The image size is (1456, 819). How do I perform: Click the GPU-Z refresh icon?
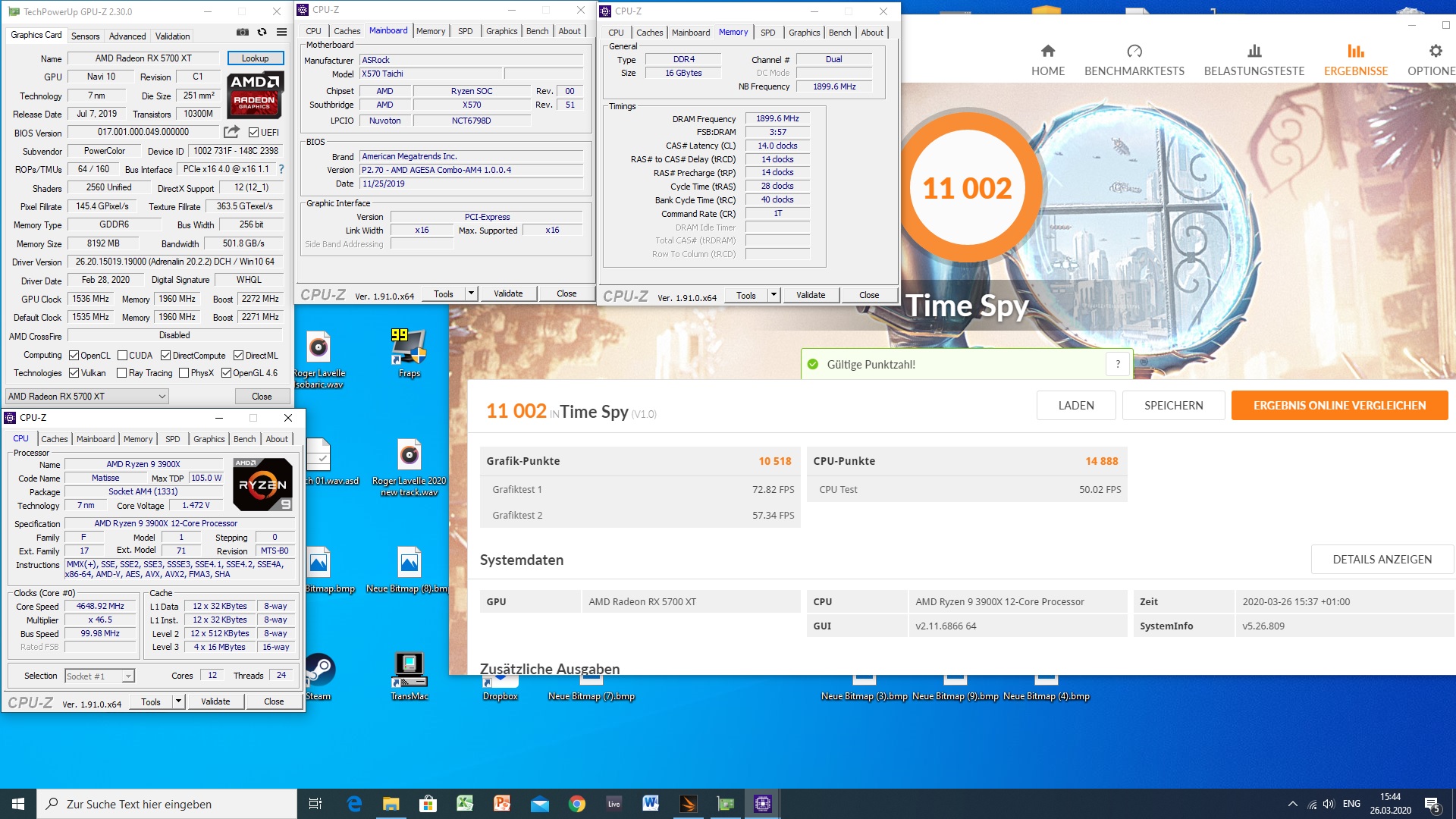point(262,33)
